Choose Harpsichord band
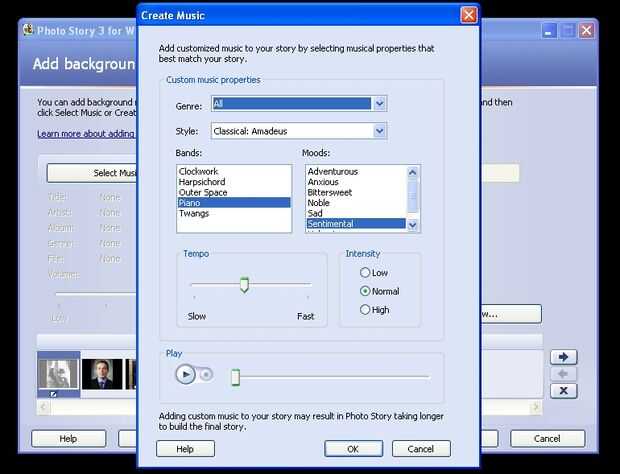 [234, 182]
